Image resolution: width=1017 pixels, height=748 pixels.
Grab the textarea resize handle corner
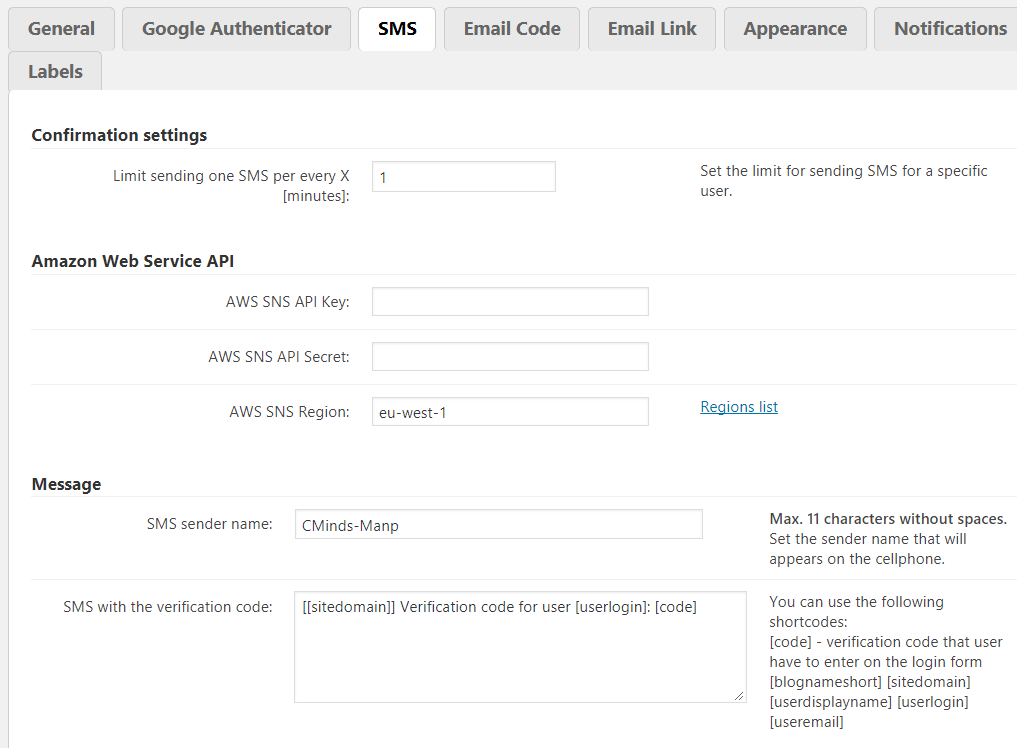(x=740, y=696)
